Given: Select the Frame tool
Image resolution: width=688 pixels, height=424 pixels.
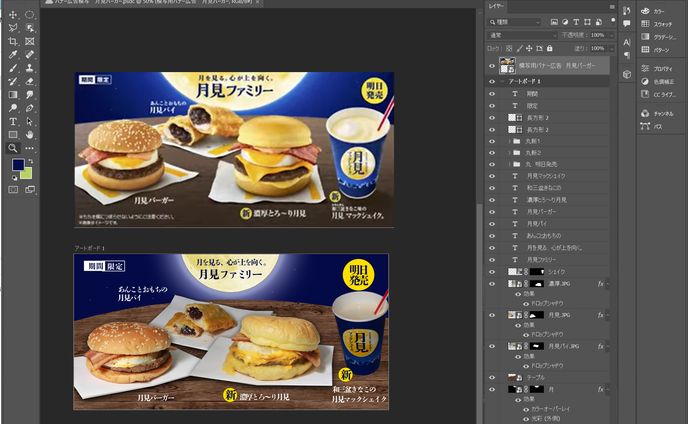Looking at the screenshot, I should 29,41.
